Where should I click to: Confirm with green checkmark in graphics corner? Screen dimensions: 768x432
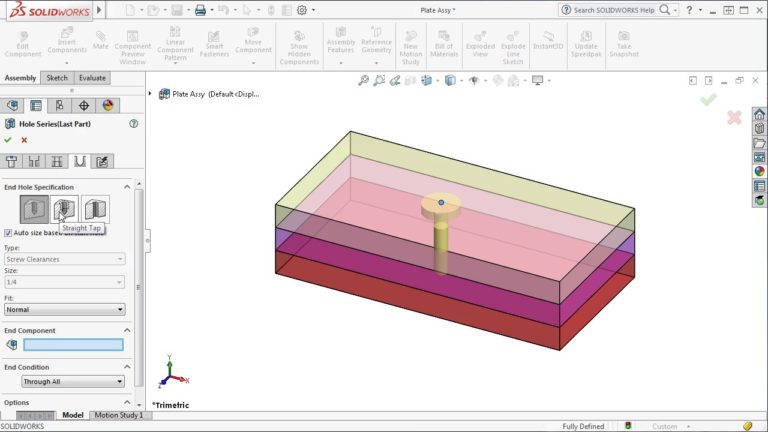[708, 99]
